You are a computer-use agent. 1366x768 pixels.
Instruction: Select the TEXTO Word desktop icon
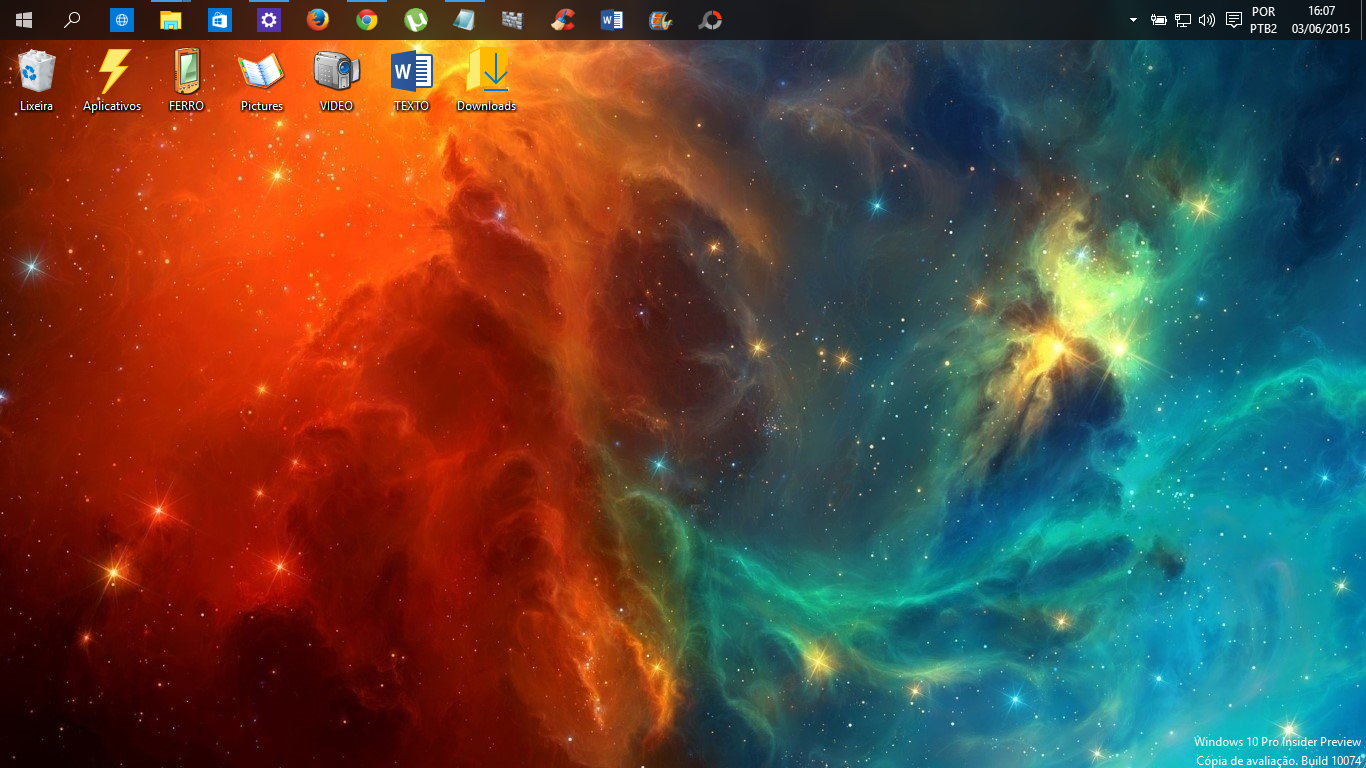(411, 80)
